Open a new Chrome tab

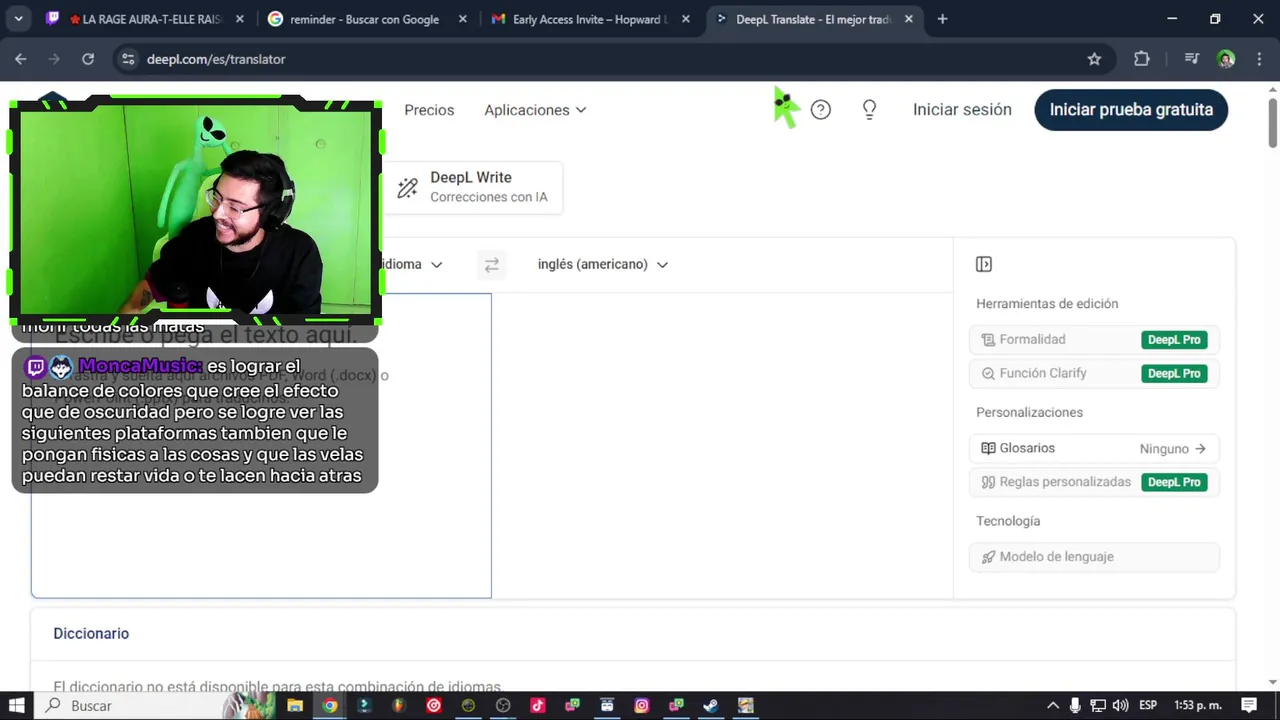point(942,19)
